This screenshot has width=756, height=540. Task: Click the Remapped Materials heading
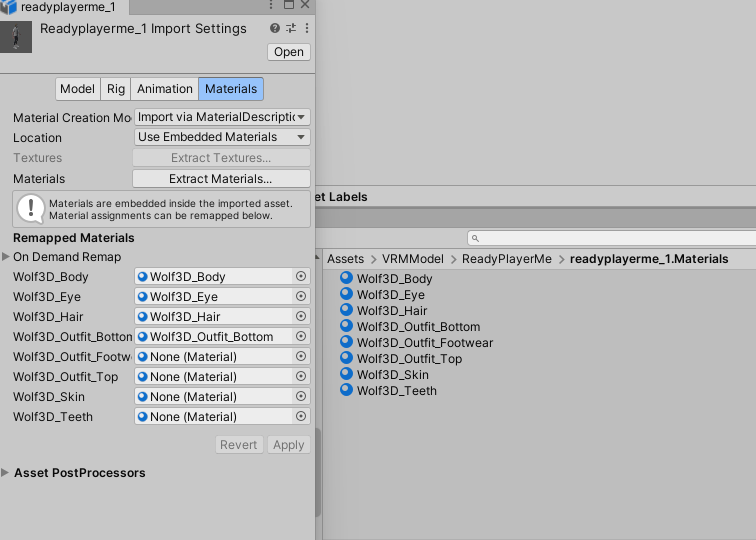point(74,238)
